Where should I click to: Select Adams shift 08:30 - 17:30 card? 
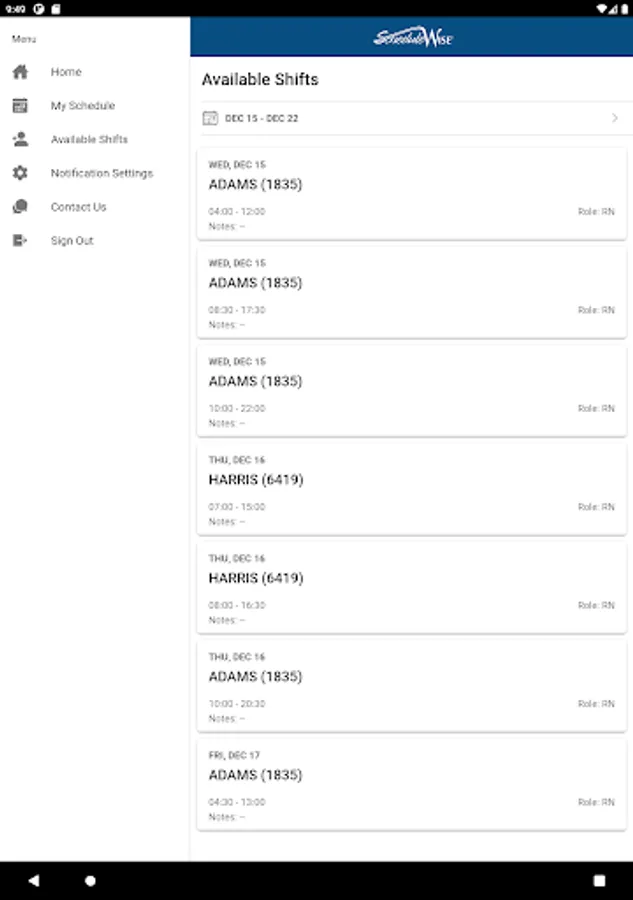tap(411, 292)
